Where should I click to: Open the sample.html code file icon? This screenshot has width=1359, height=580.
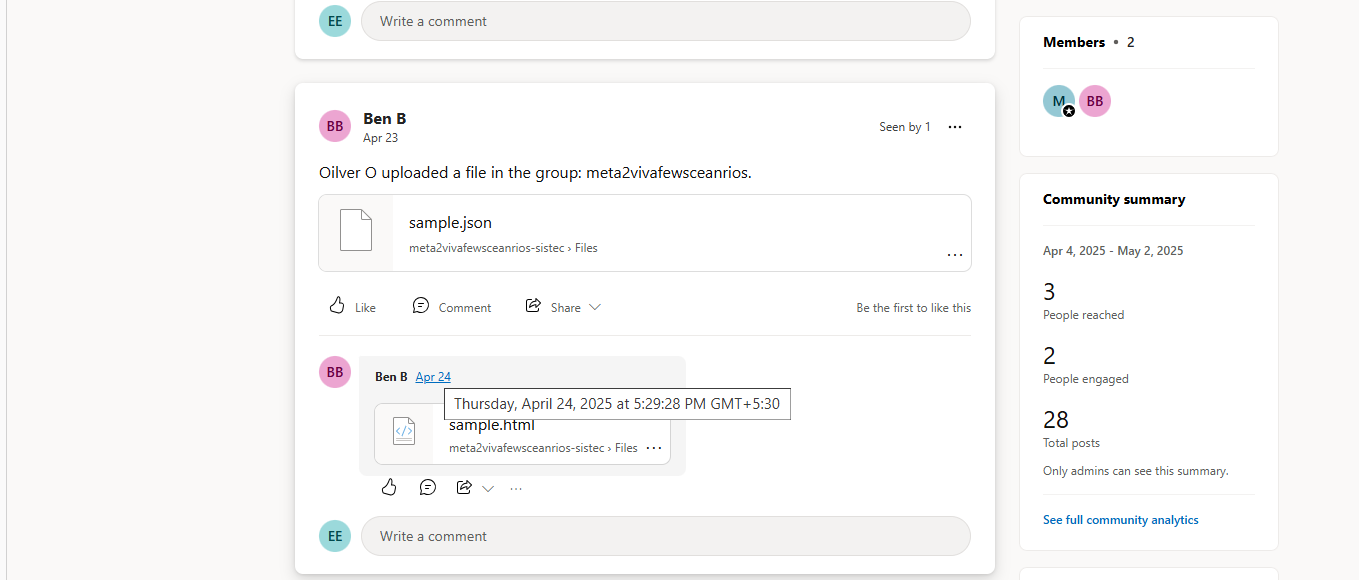tap(404, 431)
